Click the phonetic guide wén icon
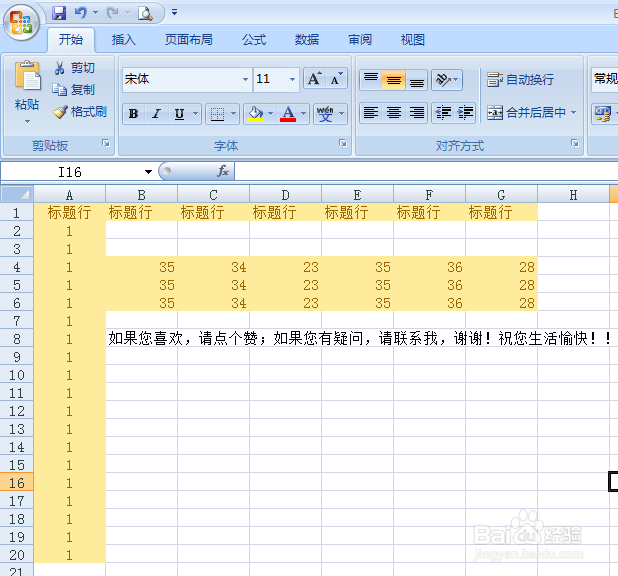The height and width of the screenshot is (576, 618). (325, 114)
